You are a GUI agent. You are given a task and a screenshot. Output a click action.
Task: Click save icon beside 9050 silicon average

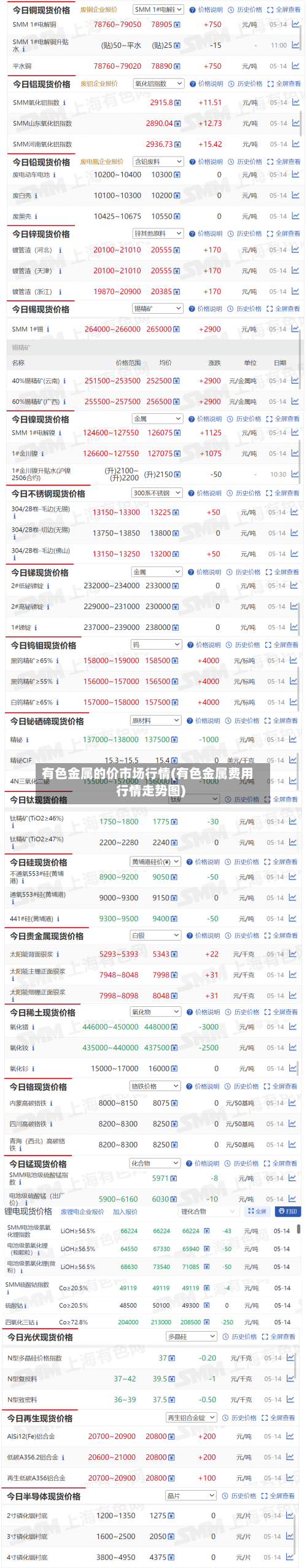[x=174, y=877]
